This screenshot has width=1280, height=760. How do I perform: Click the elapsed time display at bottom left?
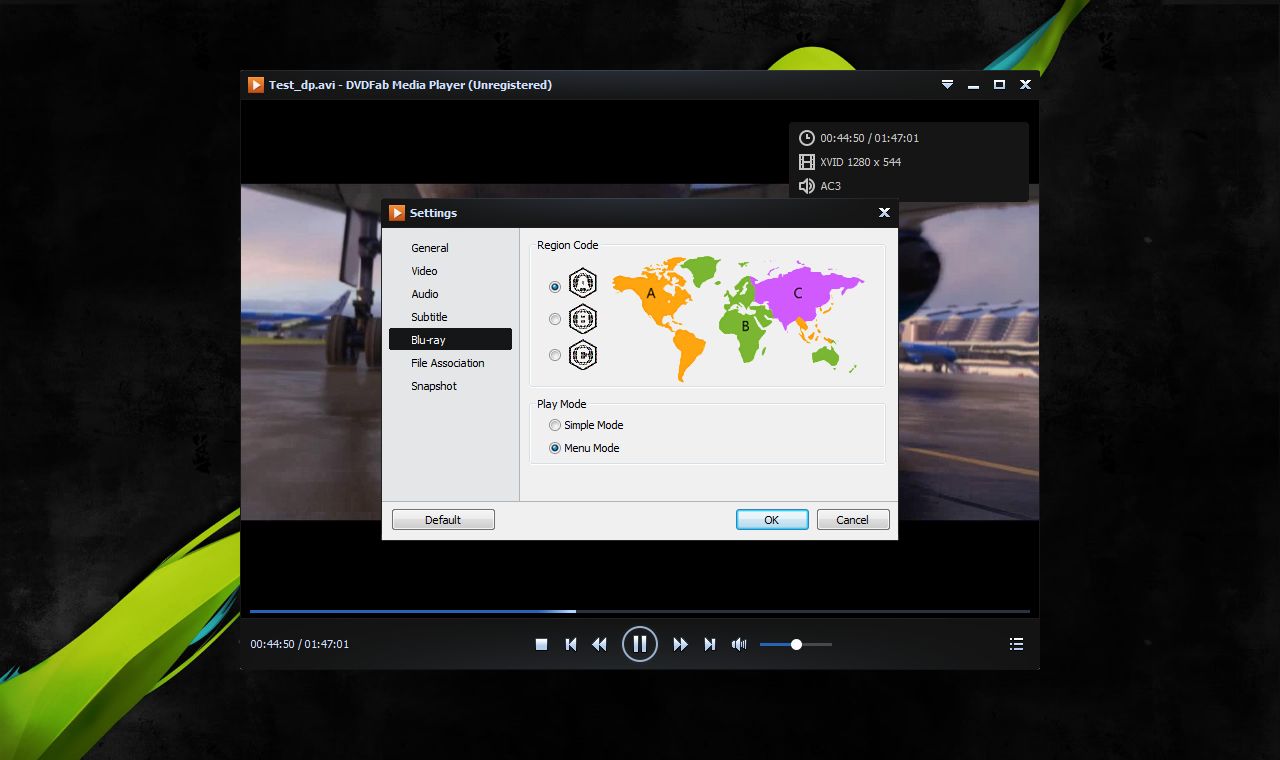pos(300,644)
